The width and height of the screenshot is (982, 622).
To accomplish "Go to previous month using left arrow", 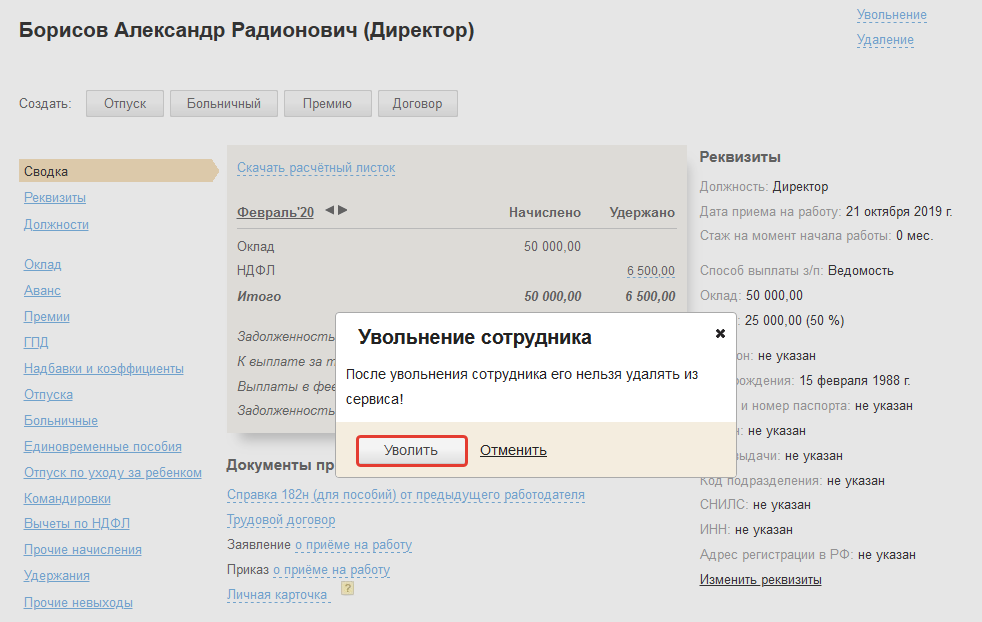I will tap(329, 210).
